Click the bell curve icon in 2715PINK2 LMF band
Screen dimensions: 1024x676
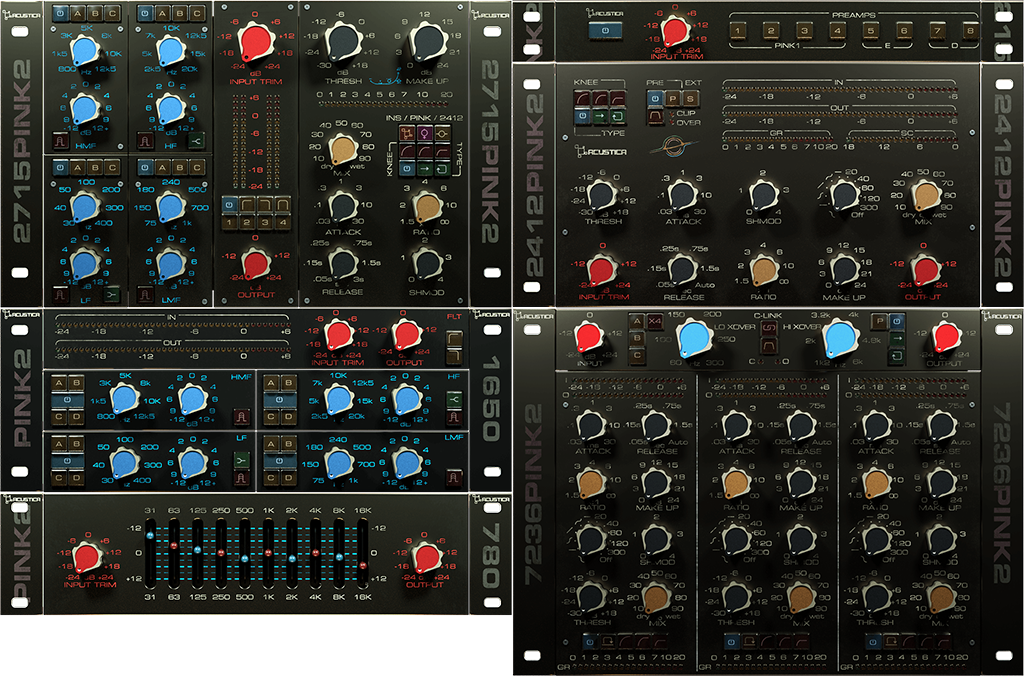(145, 294)
